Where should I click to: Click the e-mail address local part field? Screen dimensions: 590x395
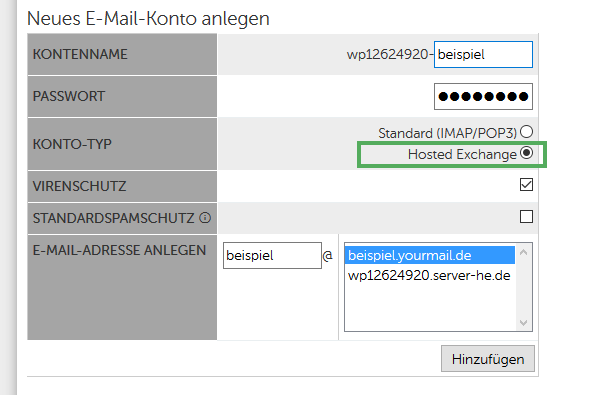(272, 255)
